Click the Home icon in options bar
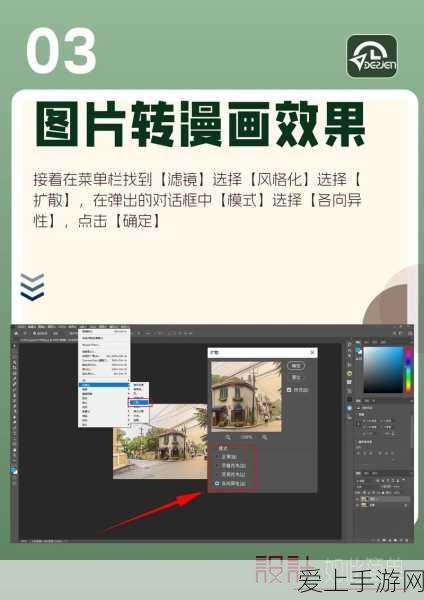Viewport: 424px width, 600px height. click(16, 334)
